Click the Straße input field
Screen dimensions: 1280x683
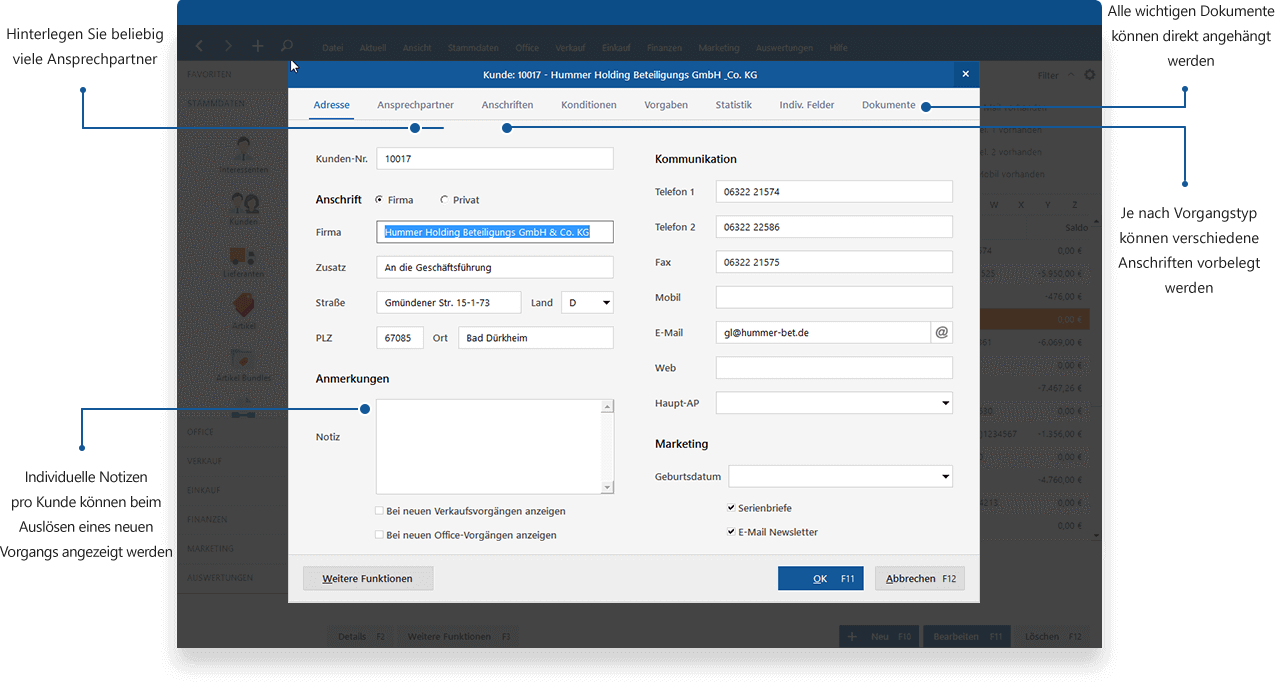pyautogui.click(x=449, y=303)
